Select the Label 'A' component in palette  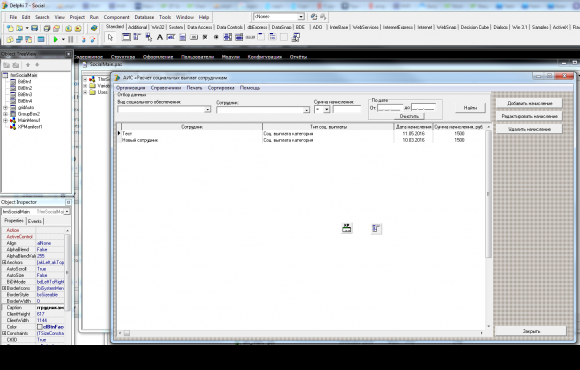tap(160, 37)
